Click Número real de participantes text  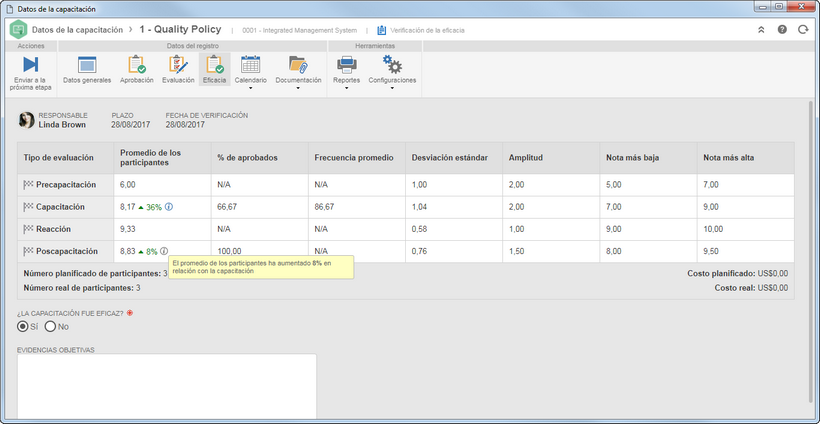coord(82,288)
